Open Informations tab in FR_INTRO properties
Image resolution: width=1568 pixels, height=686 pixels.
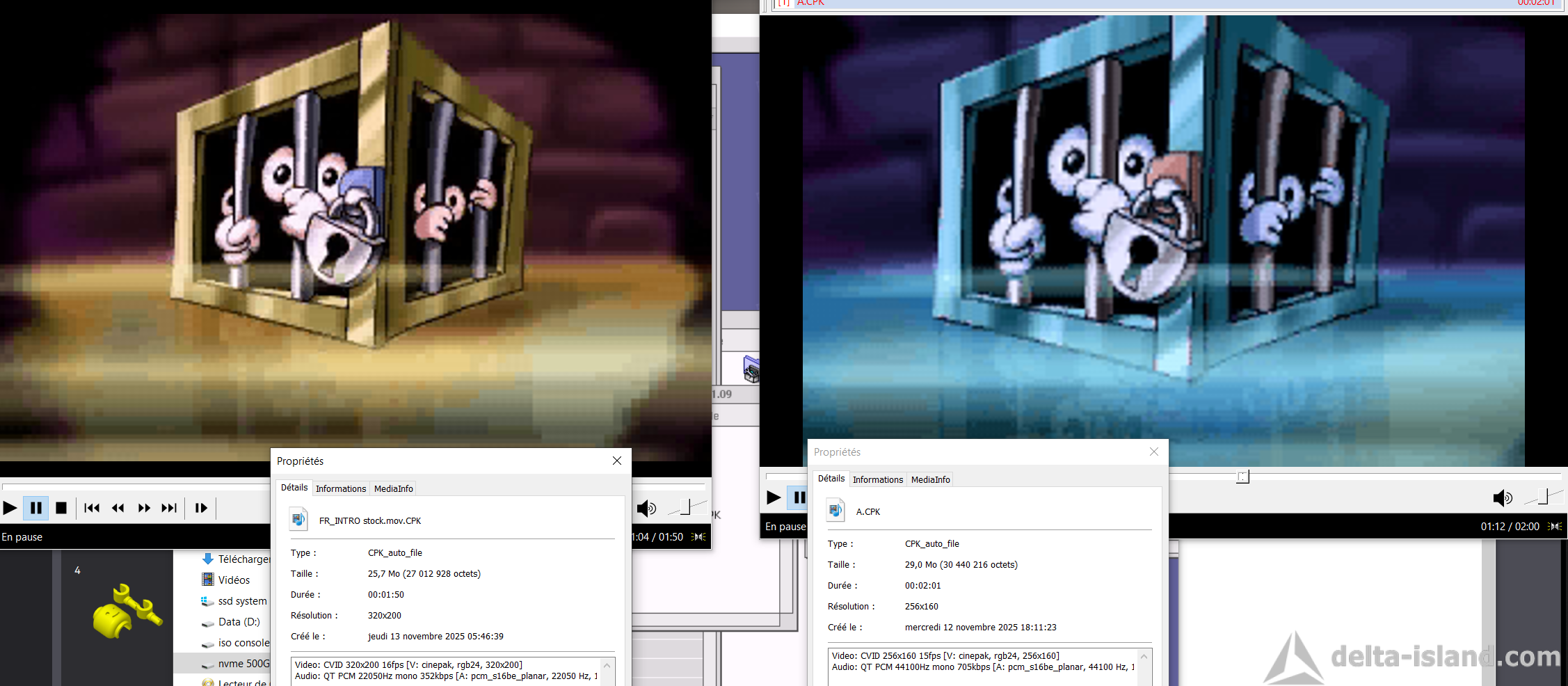341,488
